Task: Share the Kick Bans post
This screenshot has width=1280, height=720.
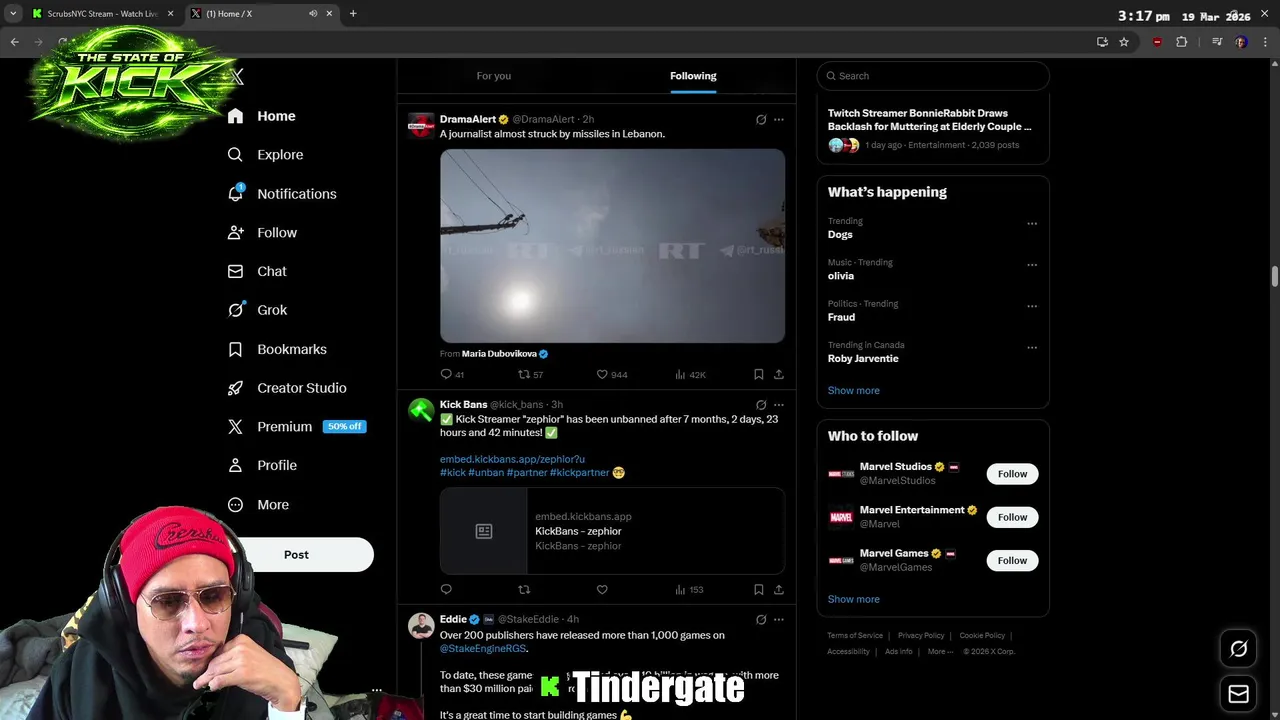Action: pos(779,590)
